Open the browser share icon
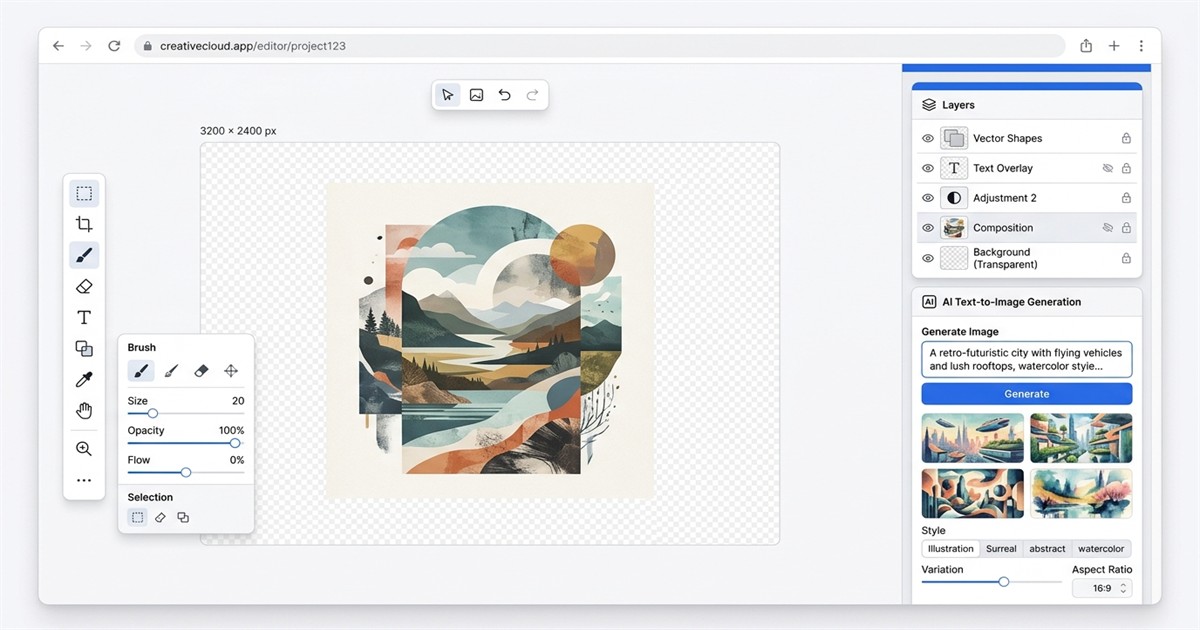This screenshot has height=630, width=1200. point(1086,46)
